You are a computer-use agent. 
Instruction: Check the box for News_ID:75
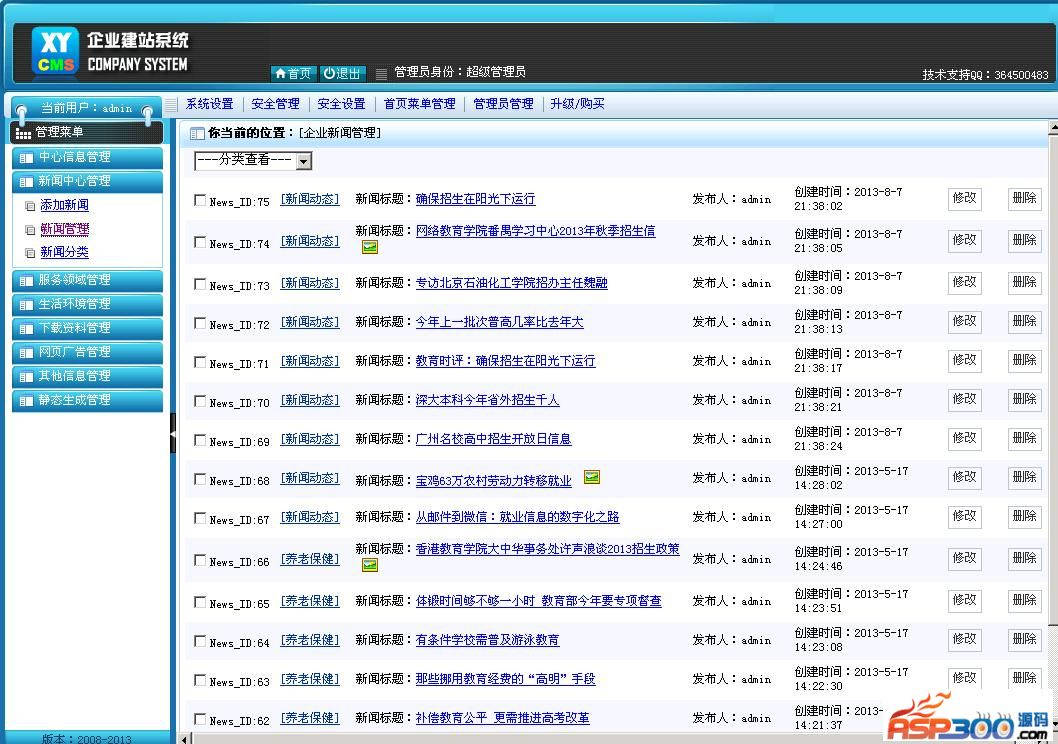pyautogui.click(x=200, y=200)
